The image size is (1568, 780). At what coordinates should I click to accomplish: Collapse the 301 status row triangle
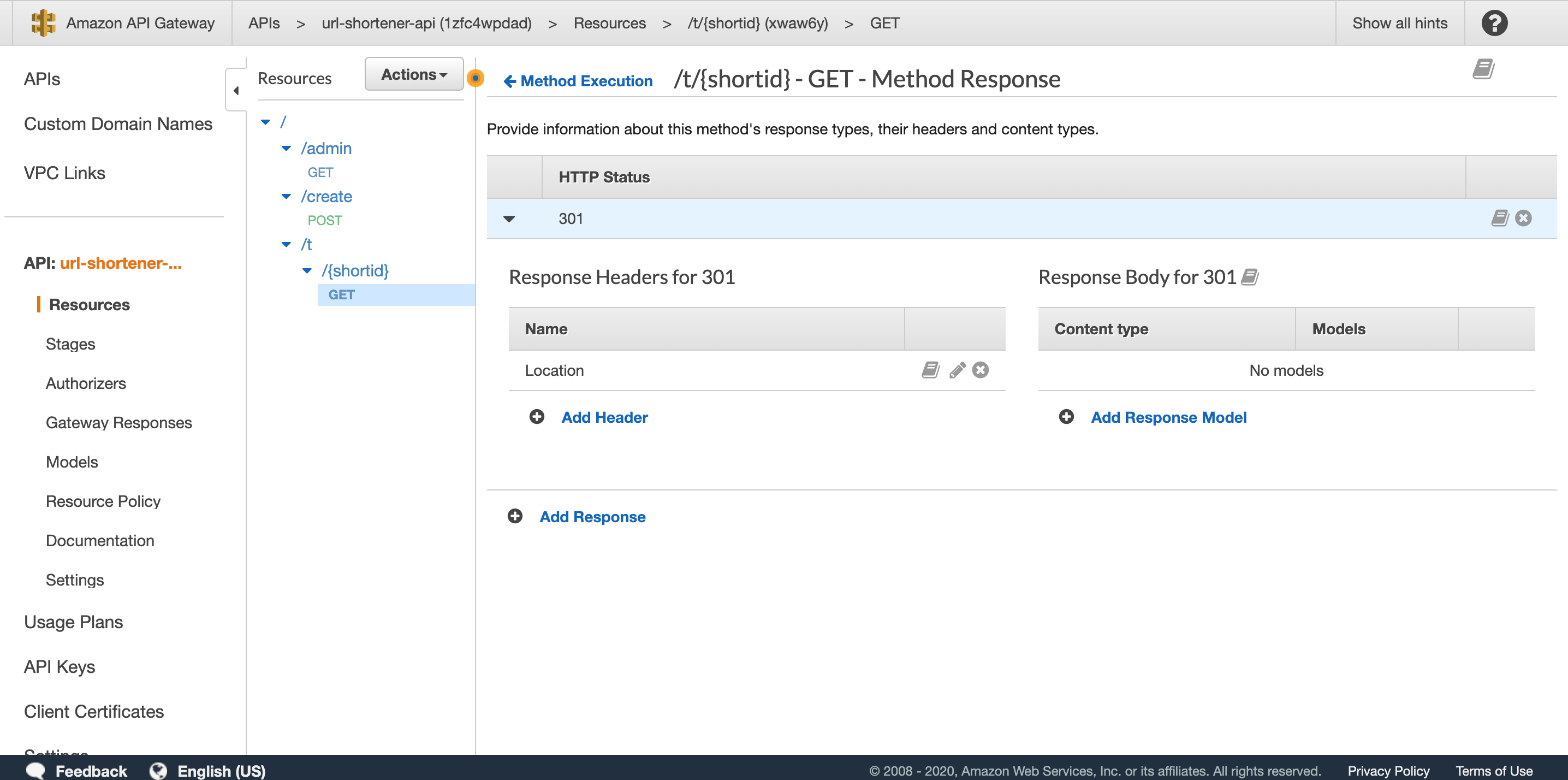(509, 218)
